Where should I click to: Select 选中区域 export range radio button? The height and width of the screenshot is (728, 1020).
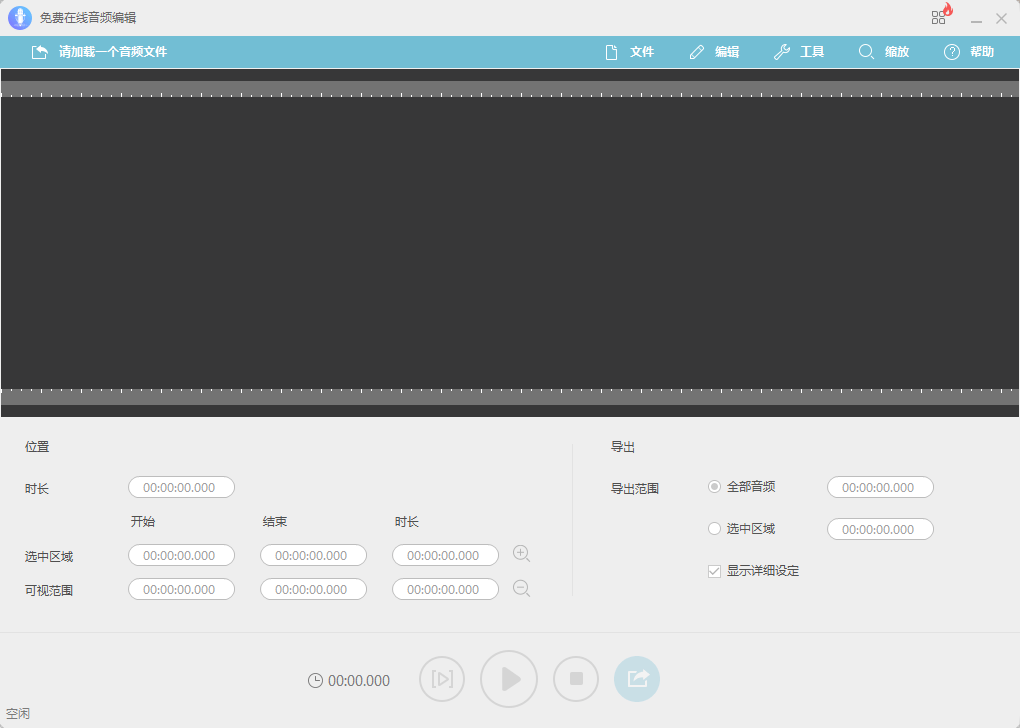(x=714, y=529)
